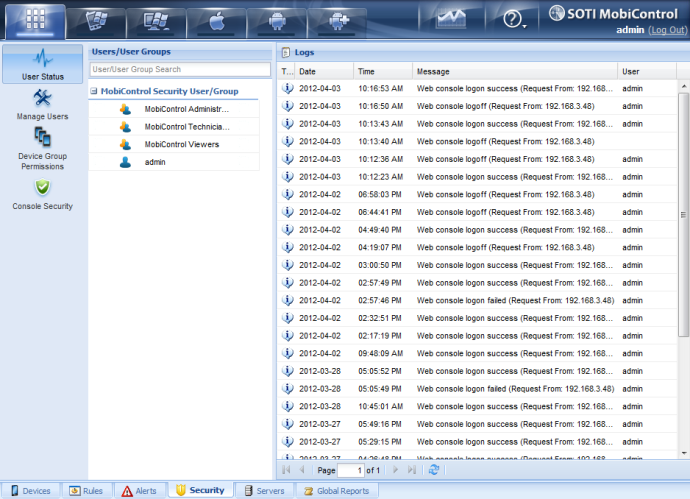Open the Android devices tab
The height and width of the screenshot is (499, 690).
[x=277, y=21]
